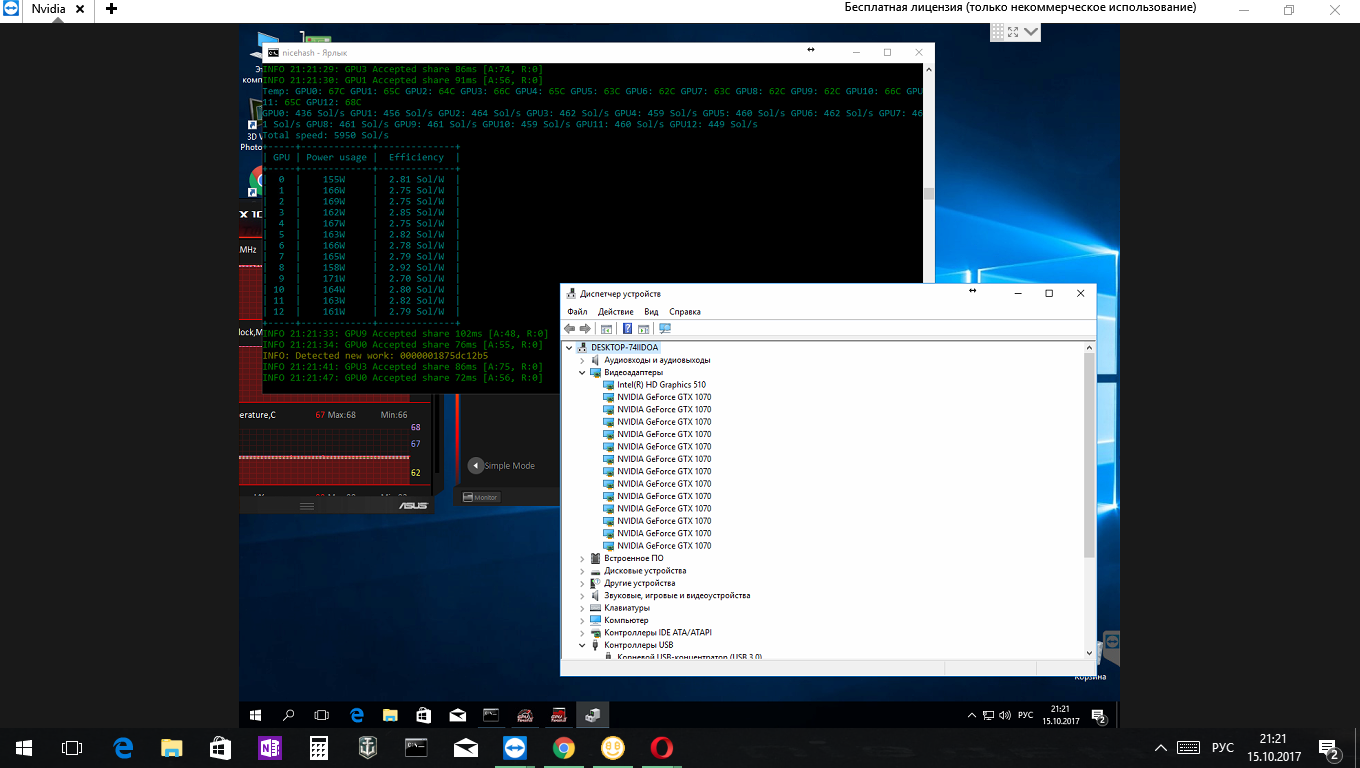The height and width of the screenshot is (768, 1360).
Task: Click the Device Manager scrollbar down arrow
Action: 1090,652
